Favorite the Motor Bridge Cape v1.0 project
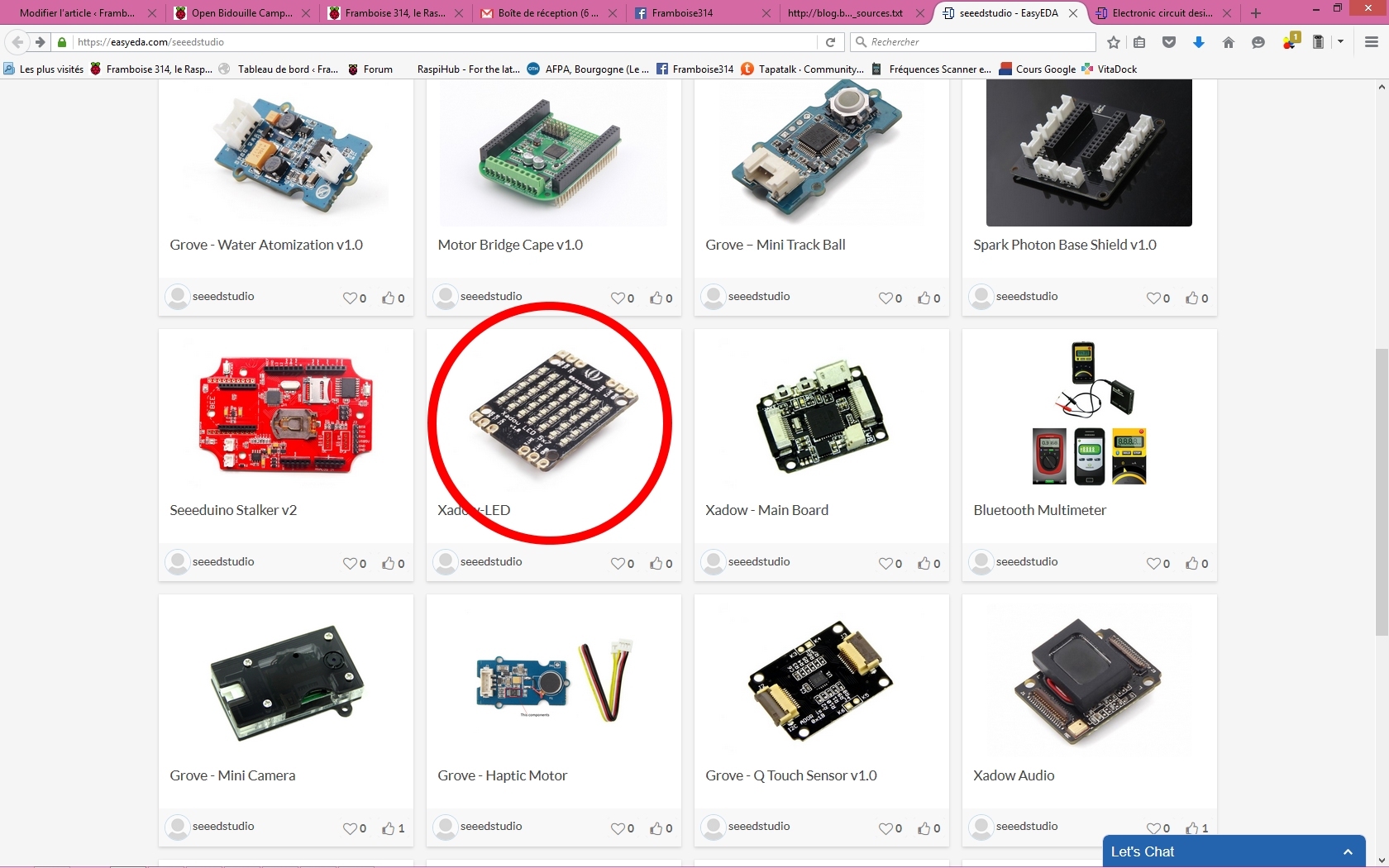The image size is (1389, 868). click(x=618, y=298)
